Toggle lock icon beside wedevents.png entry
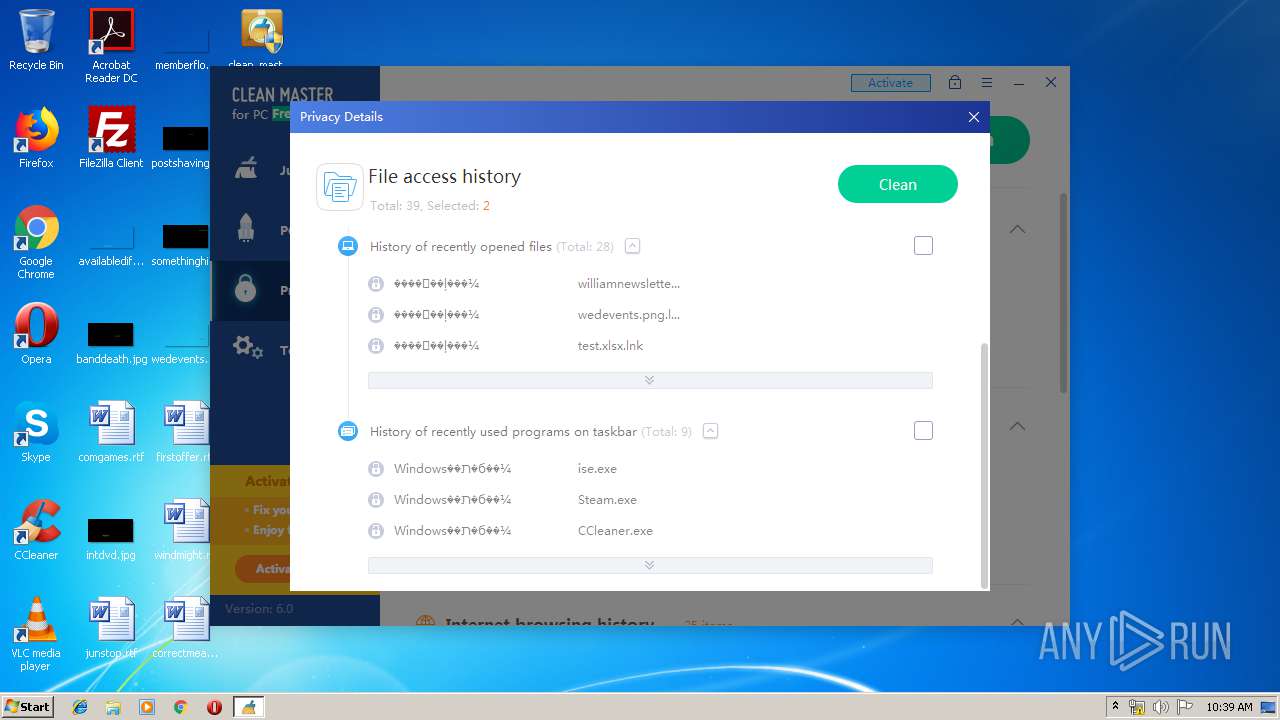Screen dimensions: 1280x720 (376, 315)
